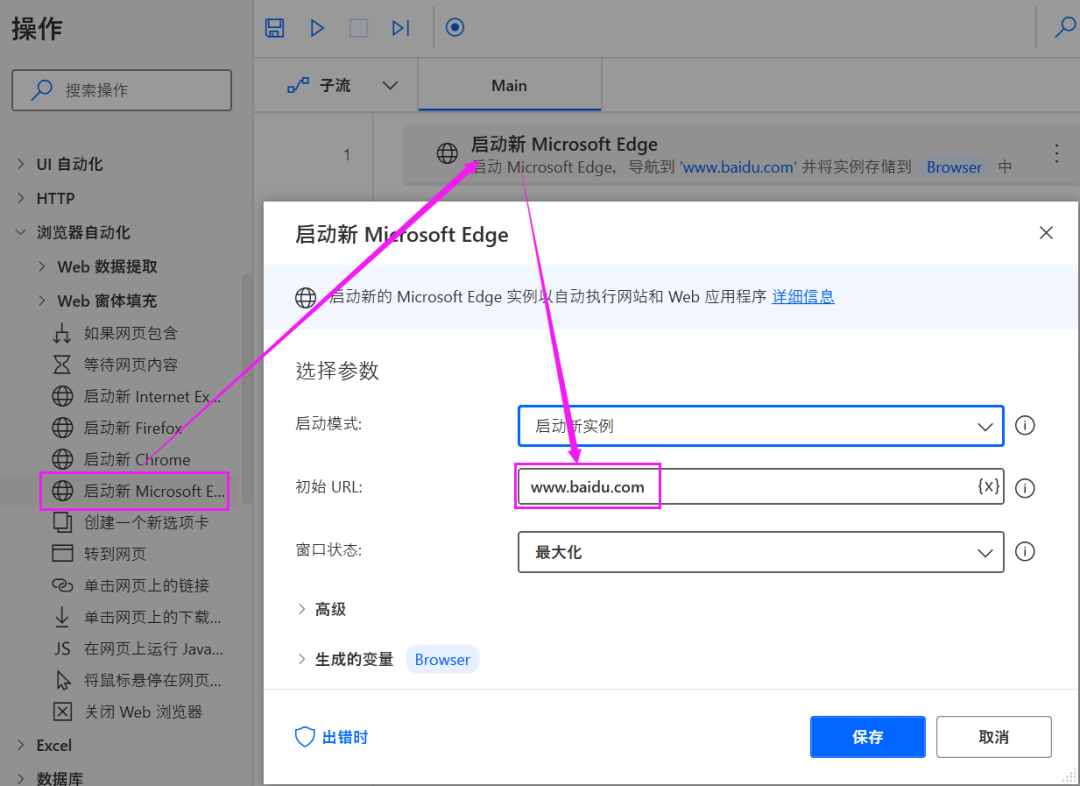Expand the Web 窗体填充 subgroup
Image resolution: width=1080 pixels, height=786 pixels.
pos(41,300)
